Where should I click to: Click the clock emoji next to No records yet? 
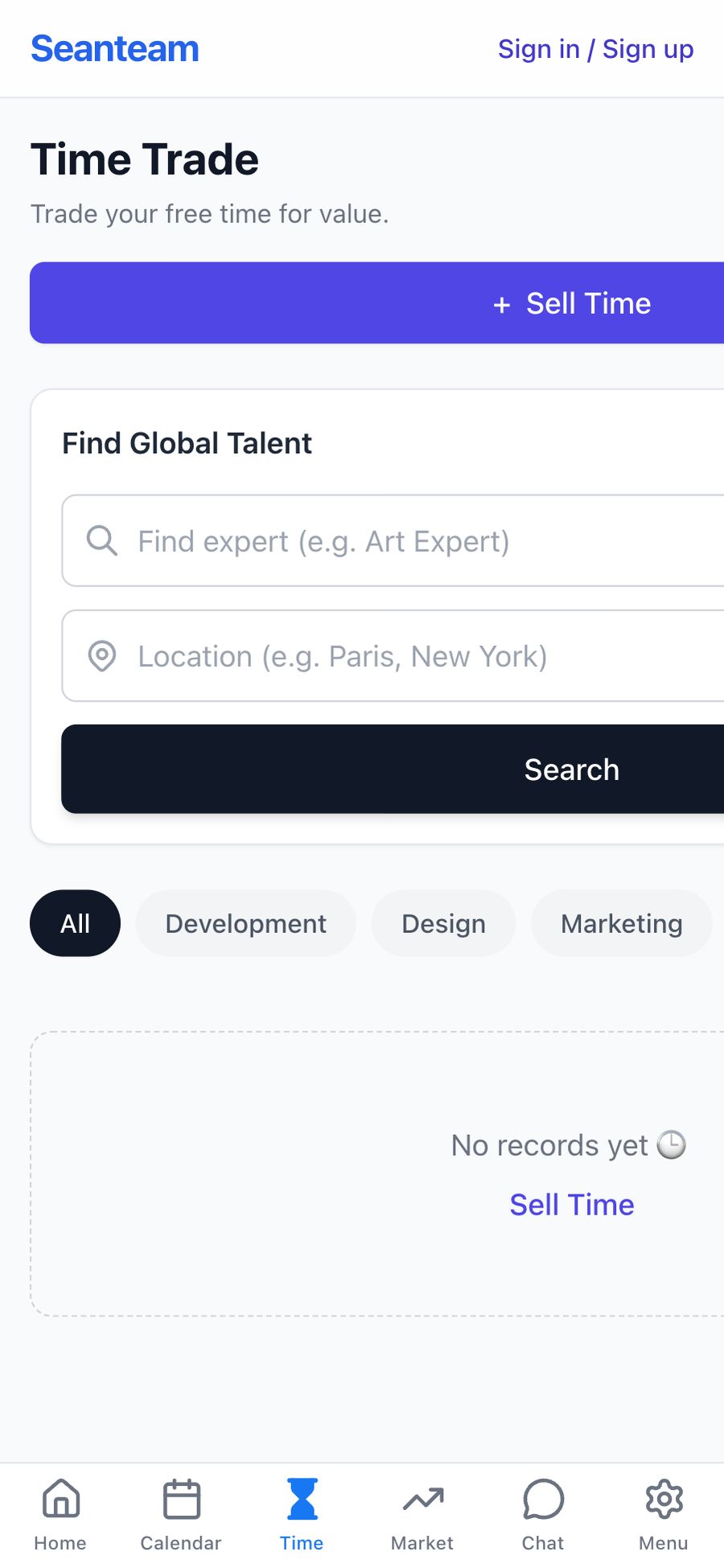(672, 1145)
